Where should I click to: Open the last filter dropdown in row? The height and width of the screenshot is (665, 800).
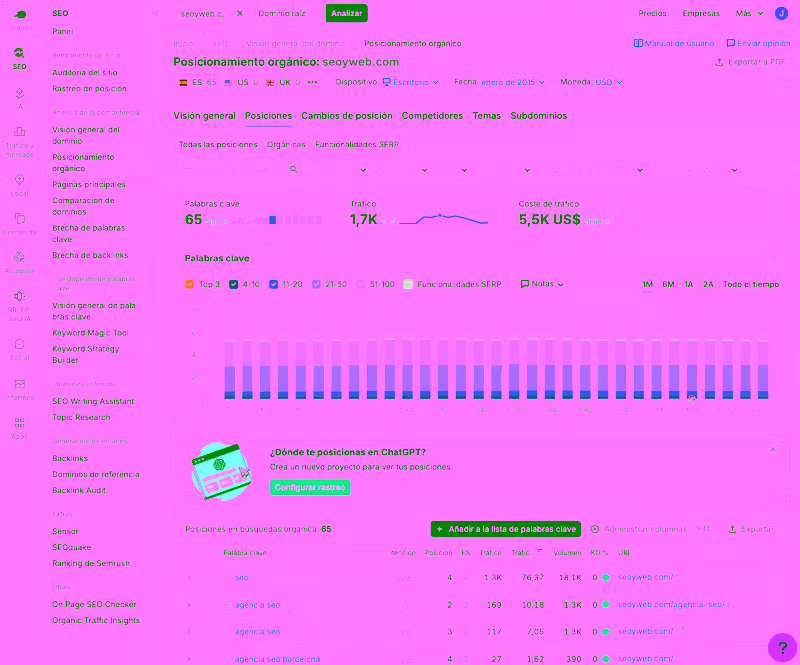pos(698,170)
